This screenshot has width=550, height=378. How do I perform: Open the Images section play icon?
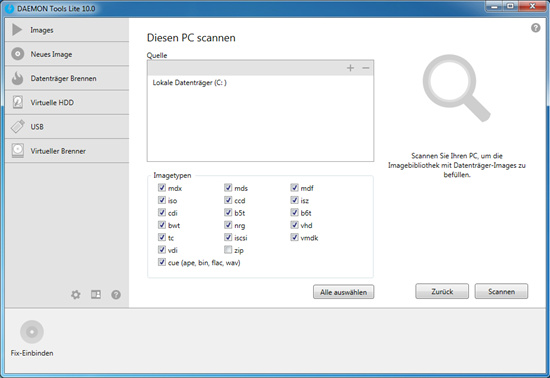tap(17, 30)
